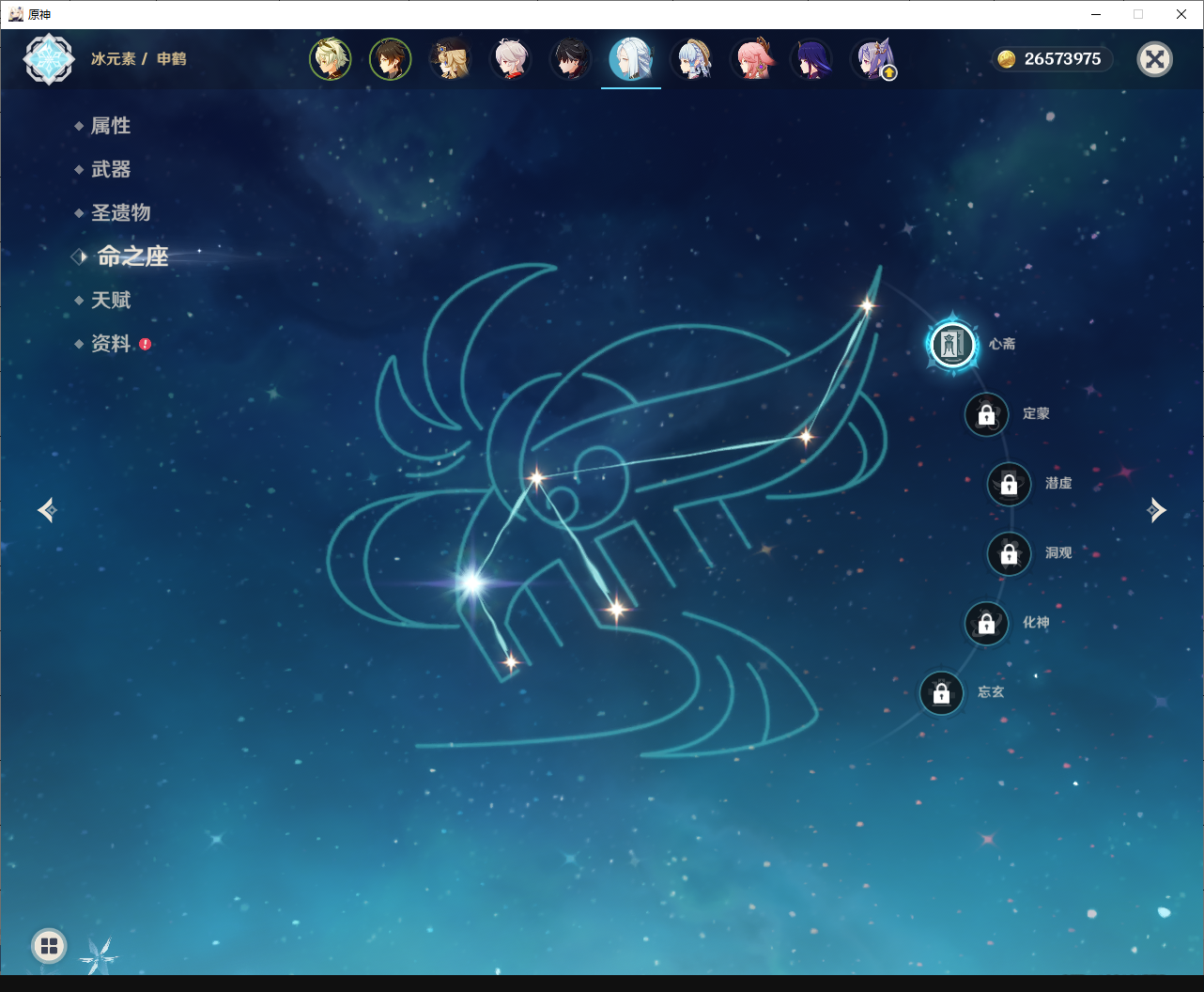Screen dimensions: 1204x992
Task: Click the 忘玄 constellation label
Action: tap(991, 692)
